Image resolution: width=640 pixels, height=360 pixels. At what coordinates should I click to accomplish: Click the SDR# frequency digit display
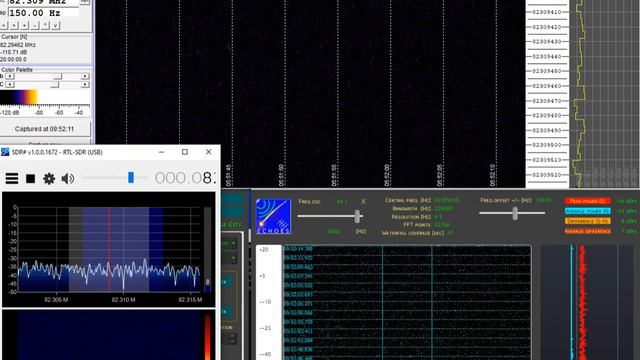point(184,178)
